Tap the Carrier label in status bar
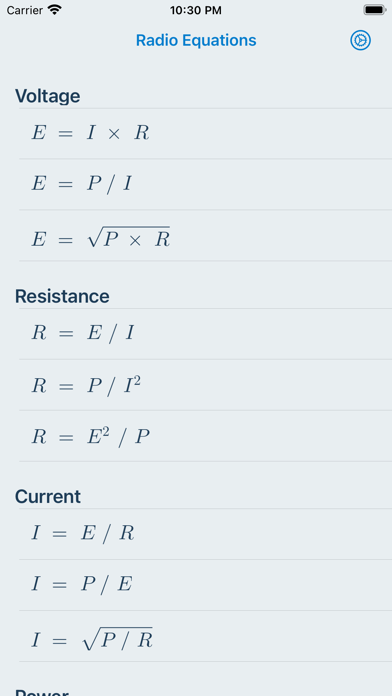Viewport: 392px width, 696px height. pos(24,10)
